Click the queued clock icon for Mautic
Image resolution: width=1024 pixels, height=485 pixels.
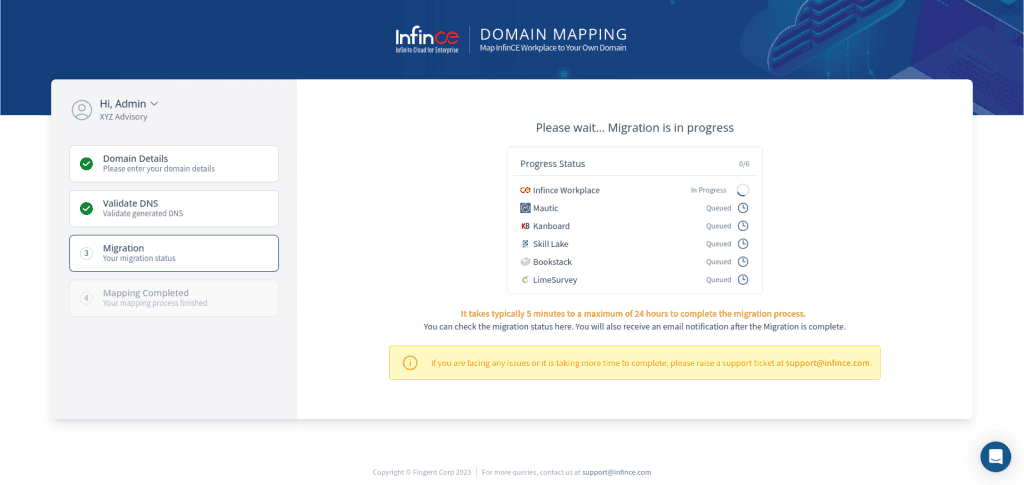coord(743,208)
